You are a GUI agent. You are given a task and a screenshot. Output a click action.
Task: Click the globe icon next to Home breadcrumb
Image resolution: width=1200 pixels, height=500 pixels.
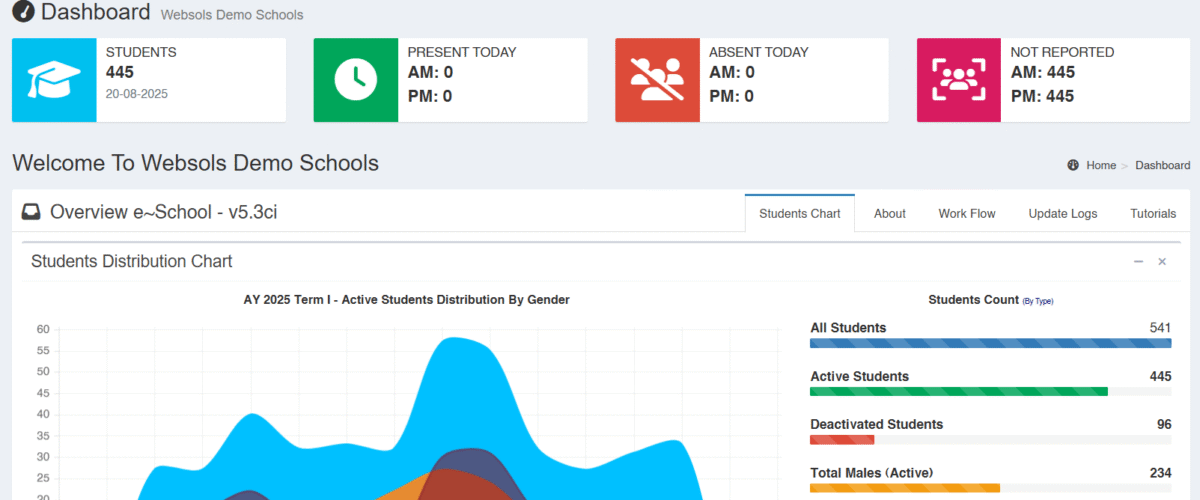pos(1073,165)
